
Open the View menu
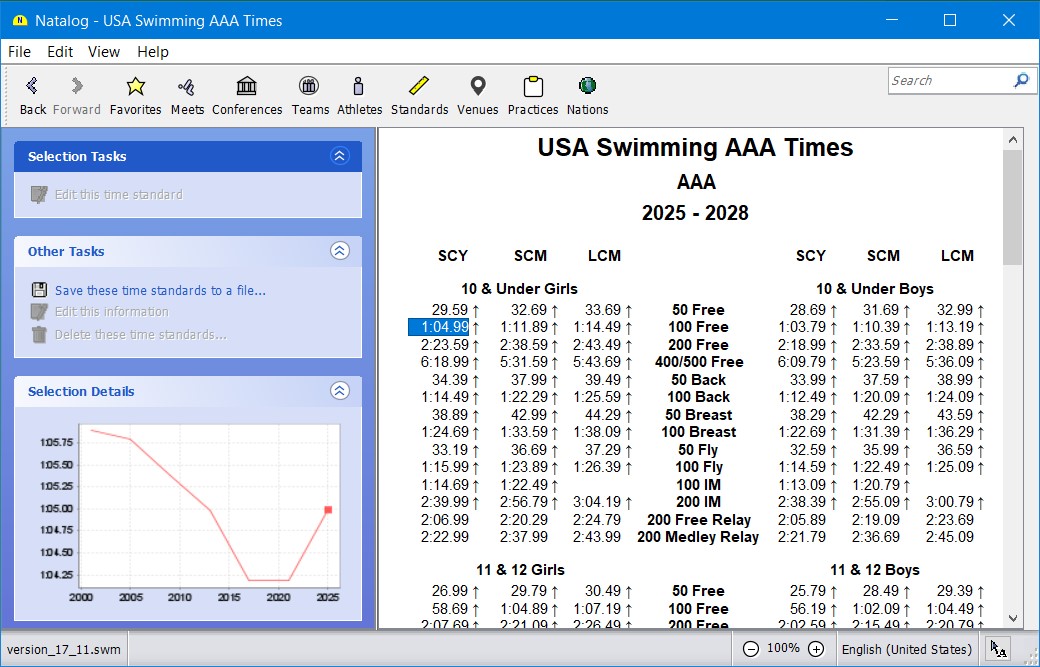[x=104, y=52]
